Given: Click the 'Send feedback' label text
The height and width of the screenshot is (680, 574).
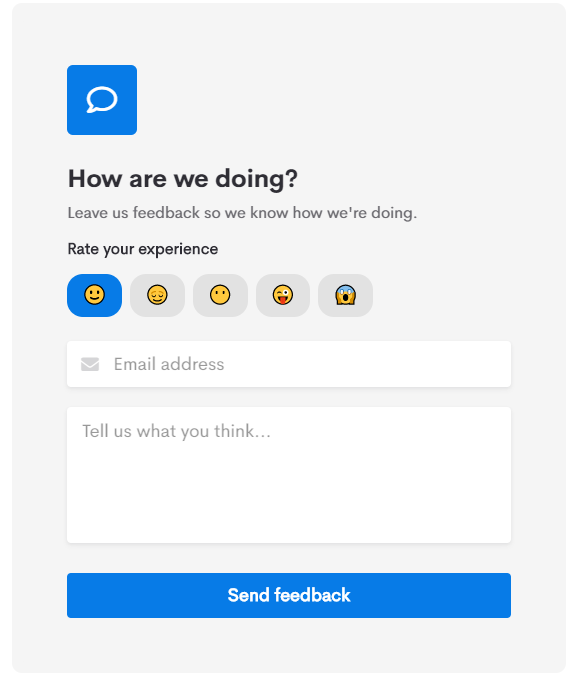Looking at the screenshot, I should [289, 595].
